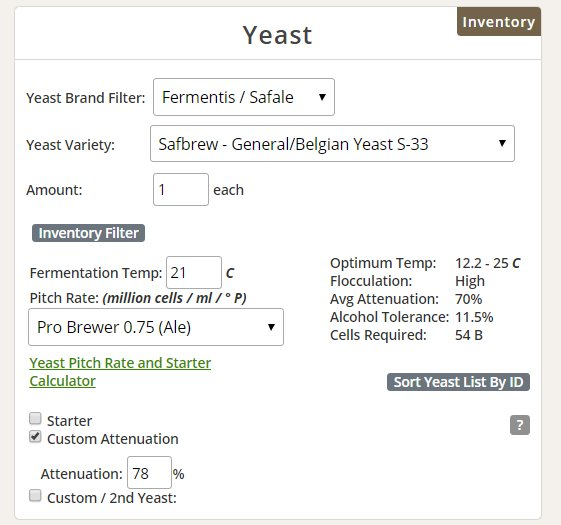
Task: Click the Custom Attenuation label text
Action: point(113,439)
